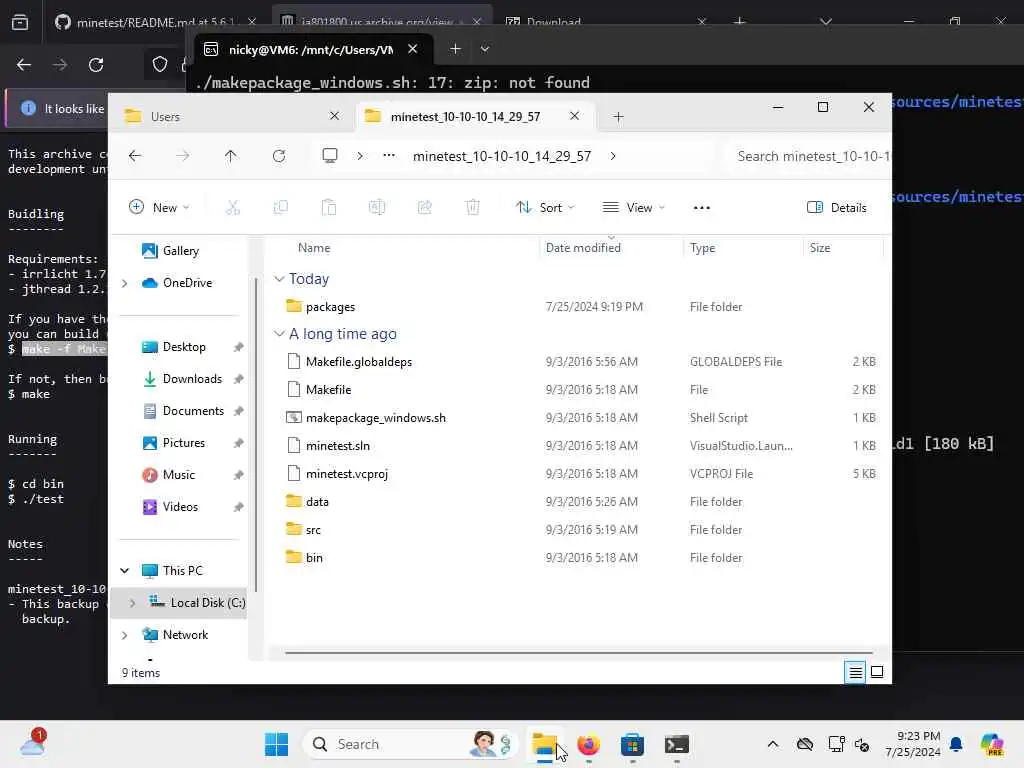Viewport: 1024px width, 768px height.
Task: Click the Copy icon in Explorer toolbar
Action: tap(281, 208)
